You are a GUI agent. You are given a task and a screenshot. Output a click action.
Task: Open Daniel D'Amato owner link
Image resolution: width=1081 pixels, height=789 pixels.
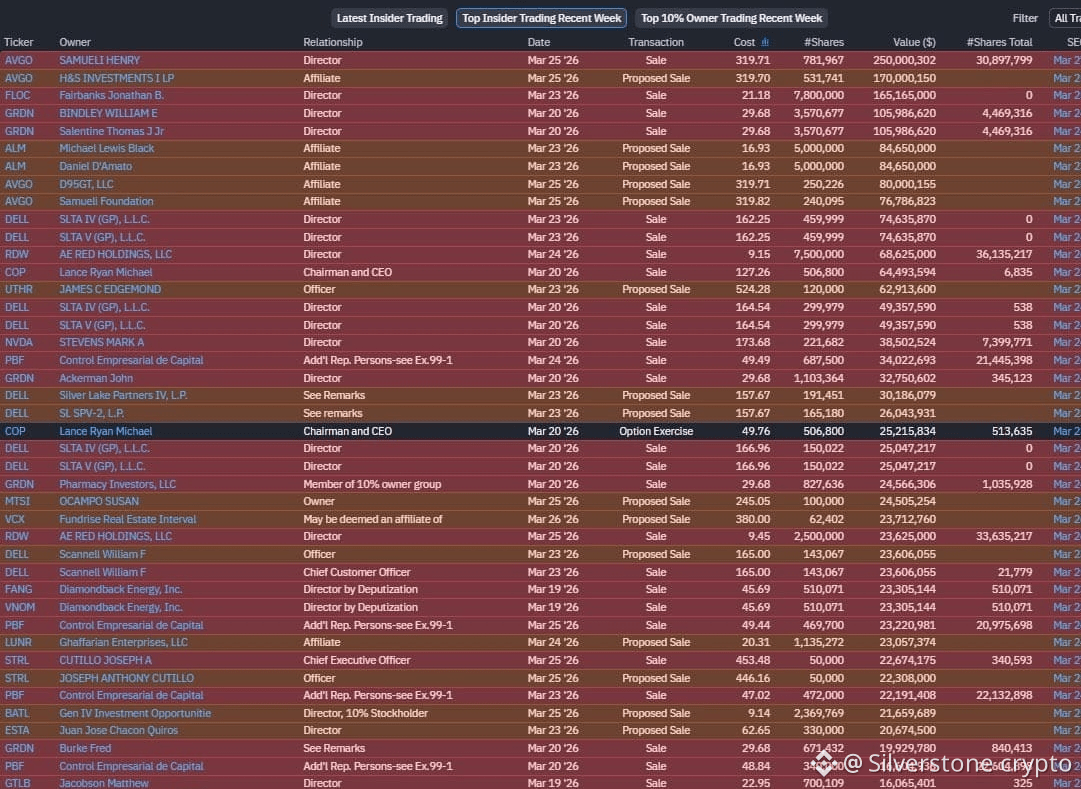click(96, 166)
